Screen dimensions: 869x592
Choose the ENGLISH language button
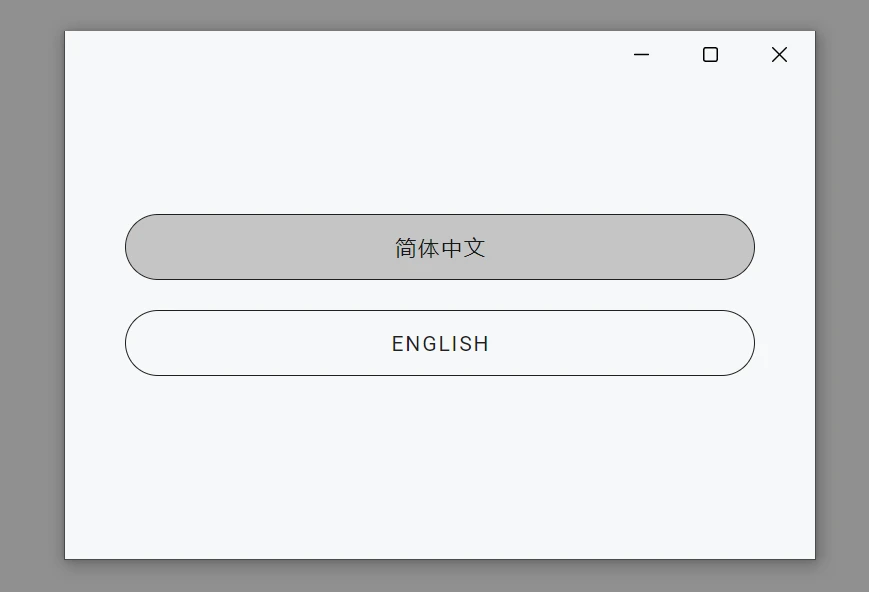tap(440, 343)
